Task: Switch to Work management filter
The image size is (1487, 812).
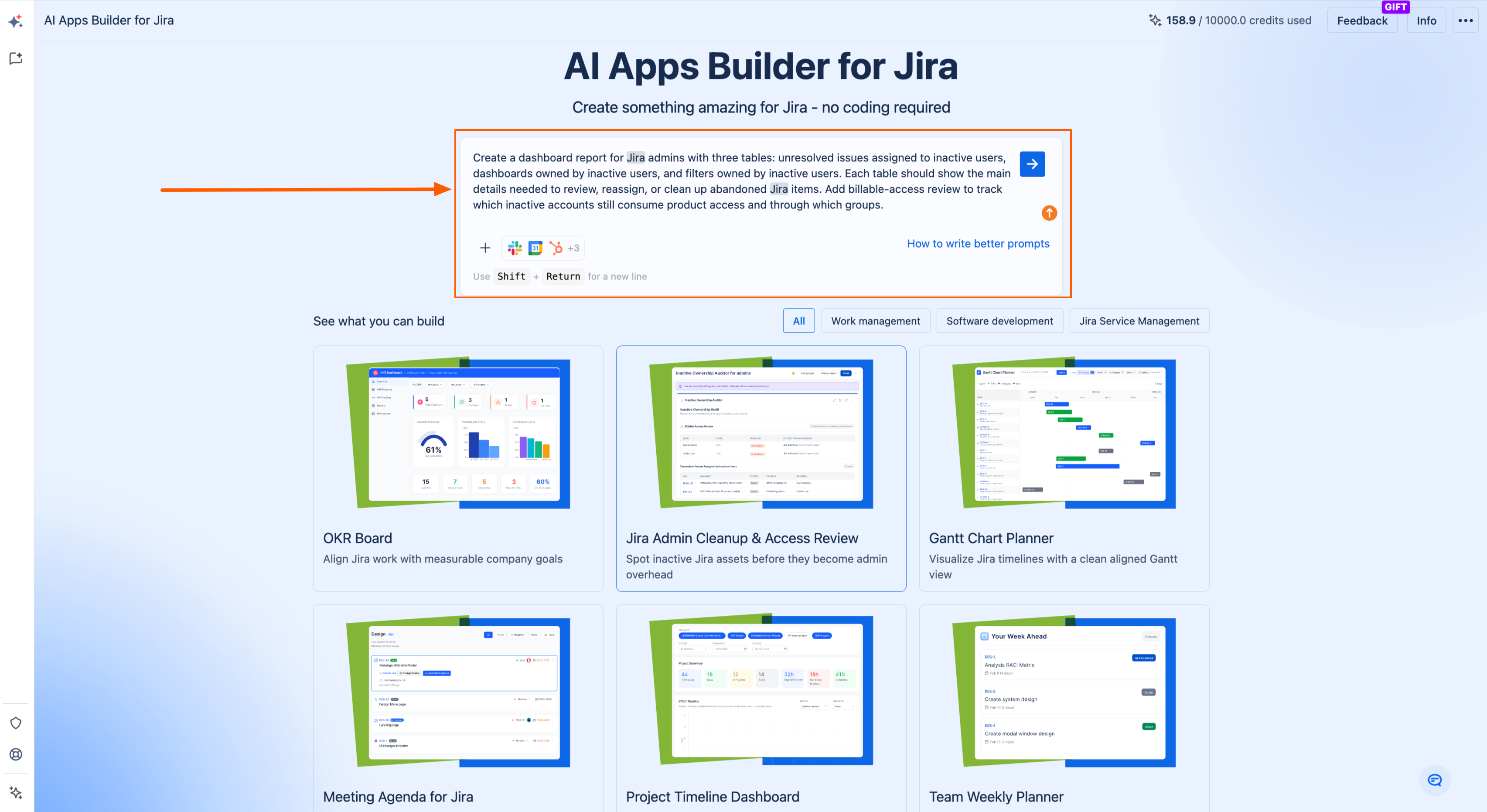Action: 876,321
